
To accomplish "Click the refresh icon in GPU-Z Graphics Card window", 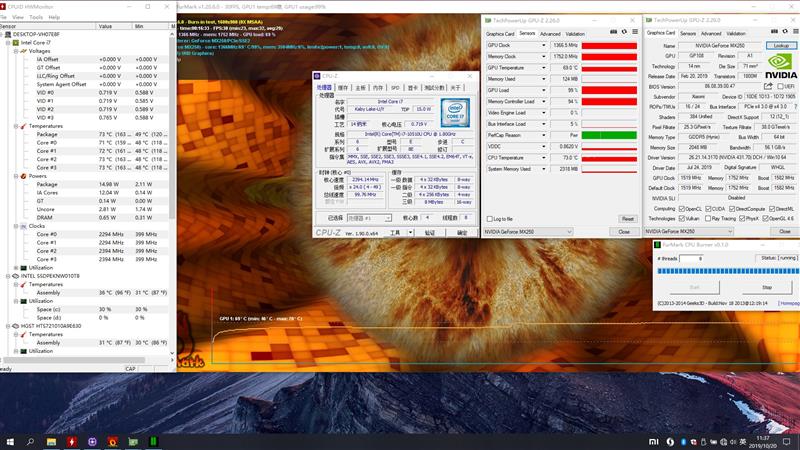I will [785, 31].
